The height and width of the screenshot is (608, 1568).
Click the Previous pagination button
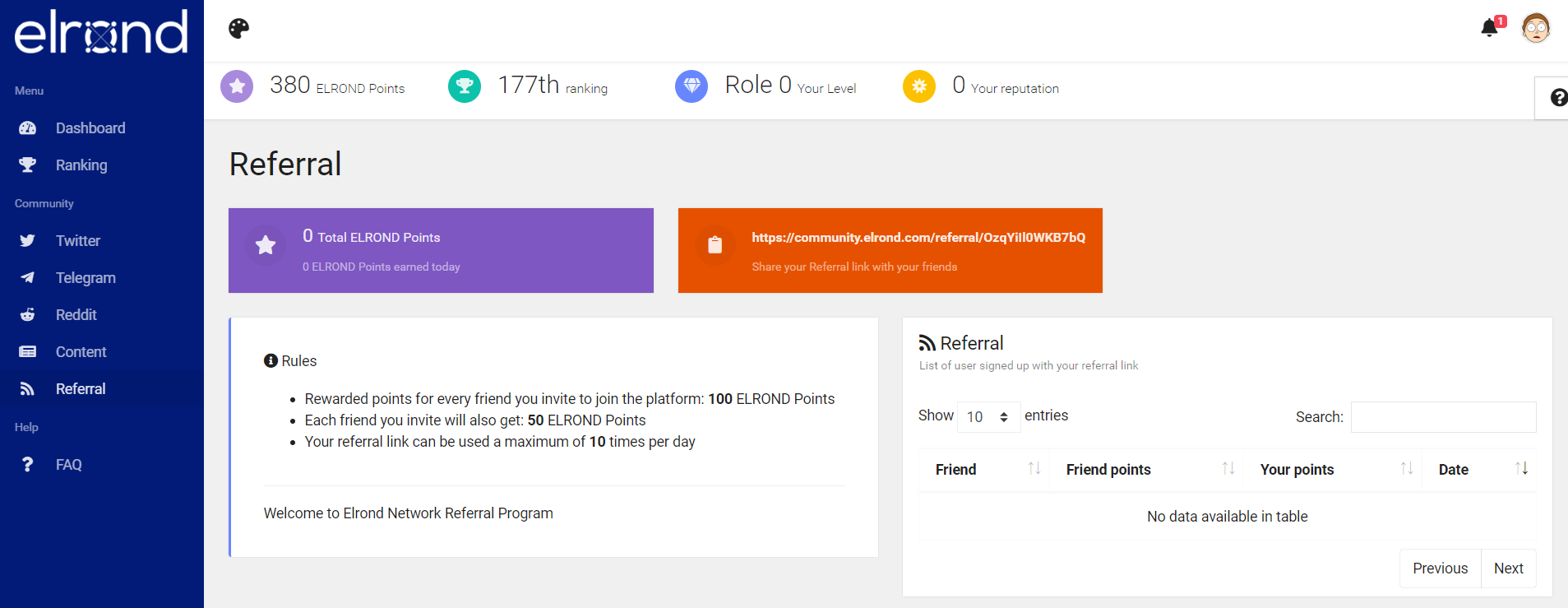click(1440, 569)
